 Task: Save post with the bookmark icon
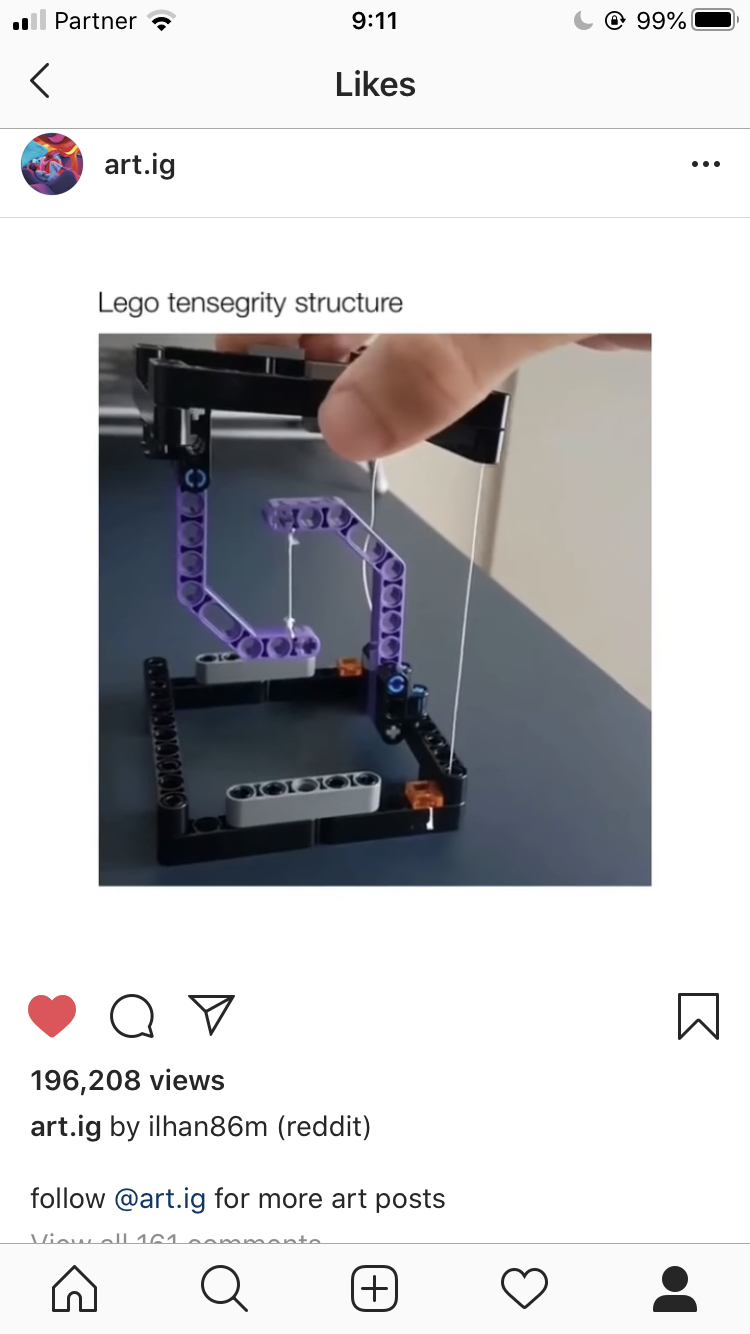(x=698, y=1016)
